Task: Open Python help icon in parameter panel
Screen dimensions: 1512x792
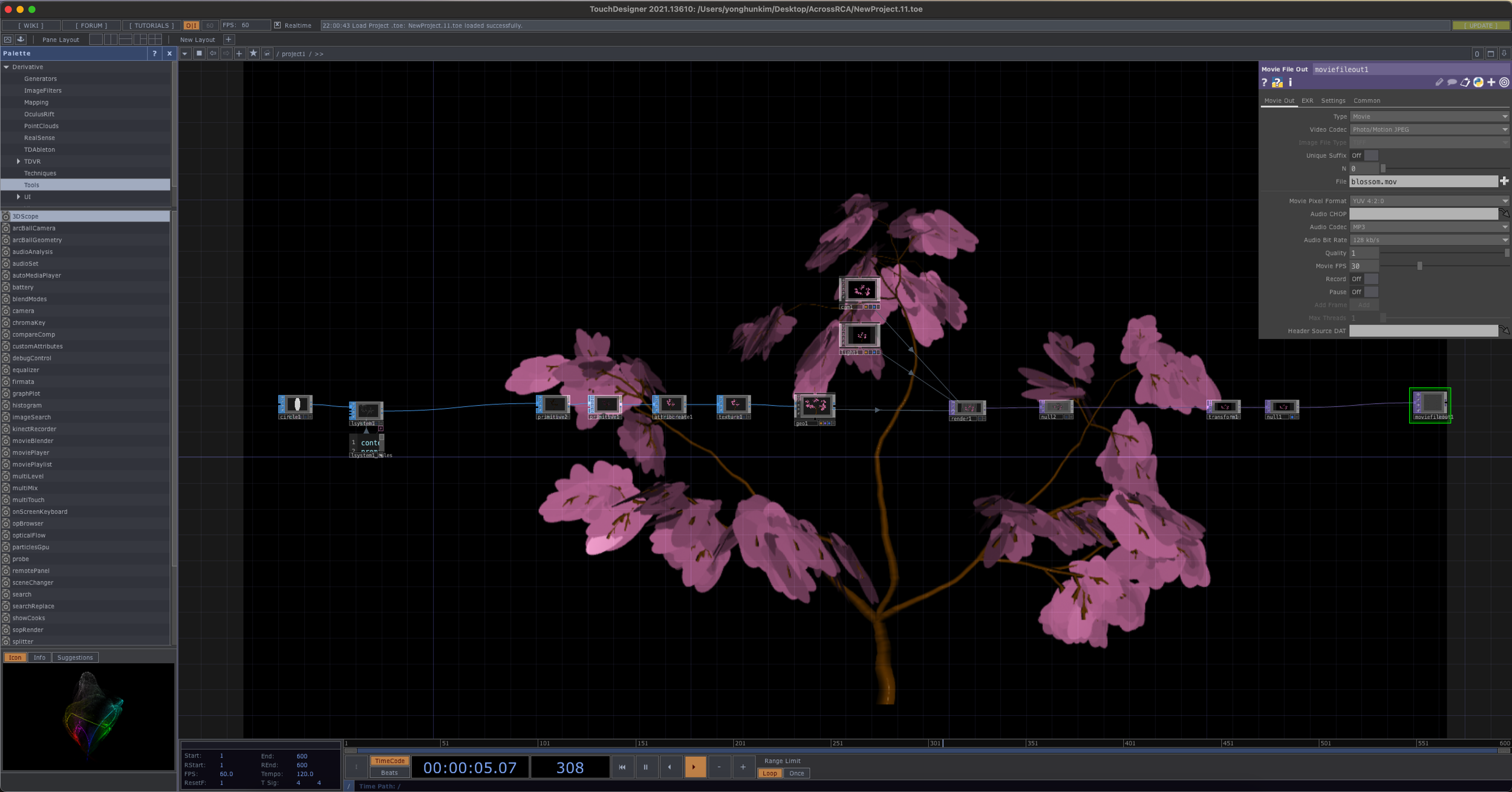Action: 1277,83
